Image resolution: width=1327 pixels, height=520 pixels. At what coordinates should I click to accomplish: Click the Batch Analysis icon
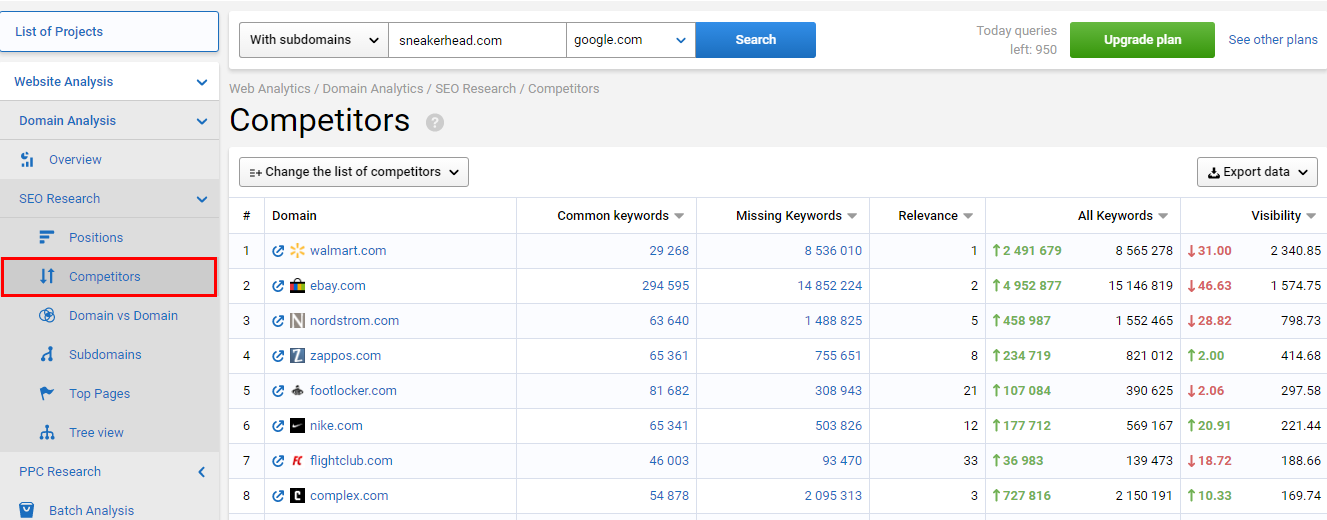(28, 511)
